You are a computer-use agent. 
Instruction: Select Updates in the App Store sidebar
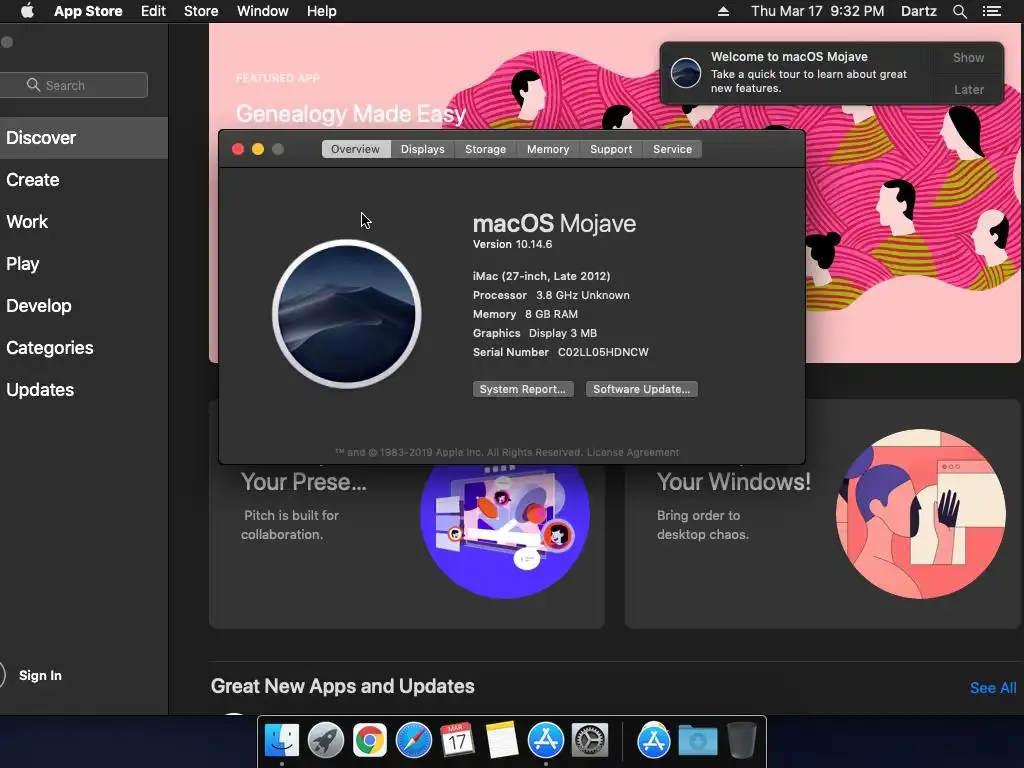(84, 390)
